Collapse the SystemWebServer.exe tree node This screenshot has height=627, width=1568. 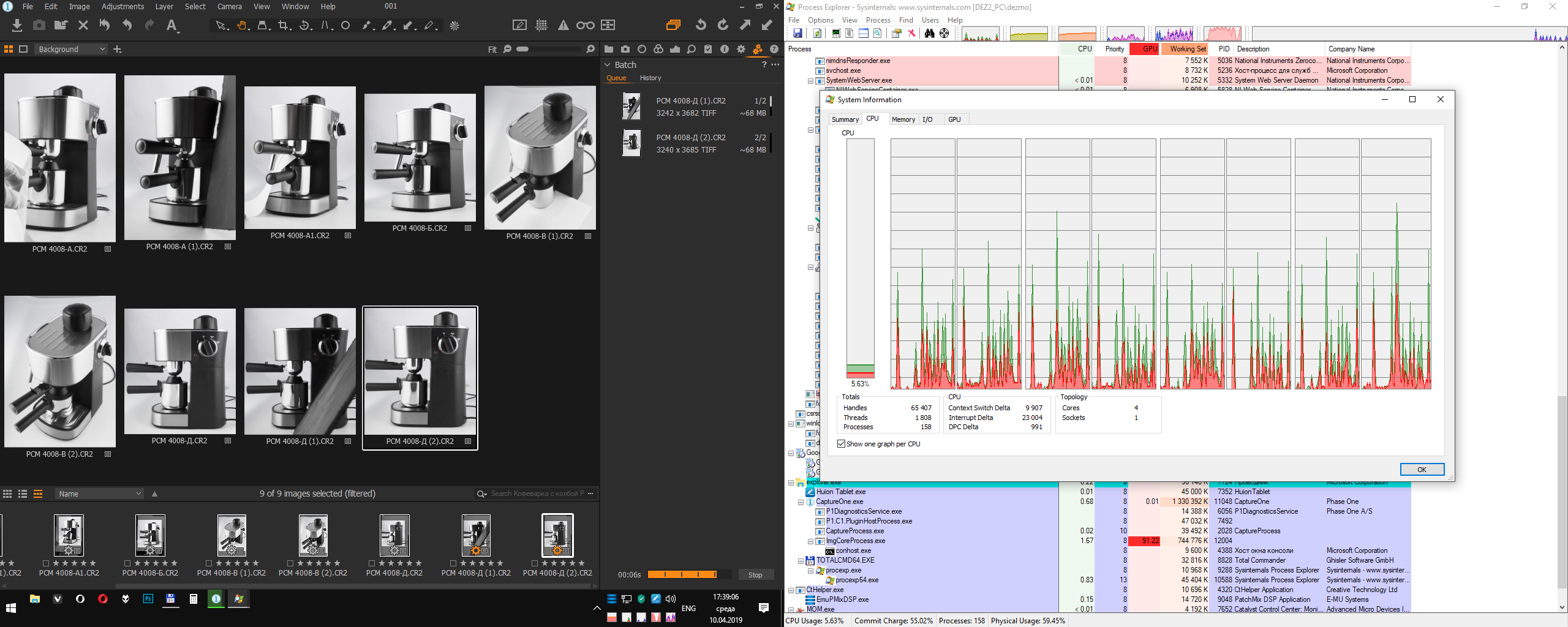coord(810,81)
